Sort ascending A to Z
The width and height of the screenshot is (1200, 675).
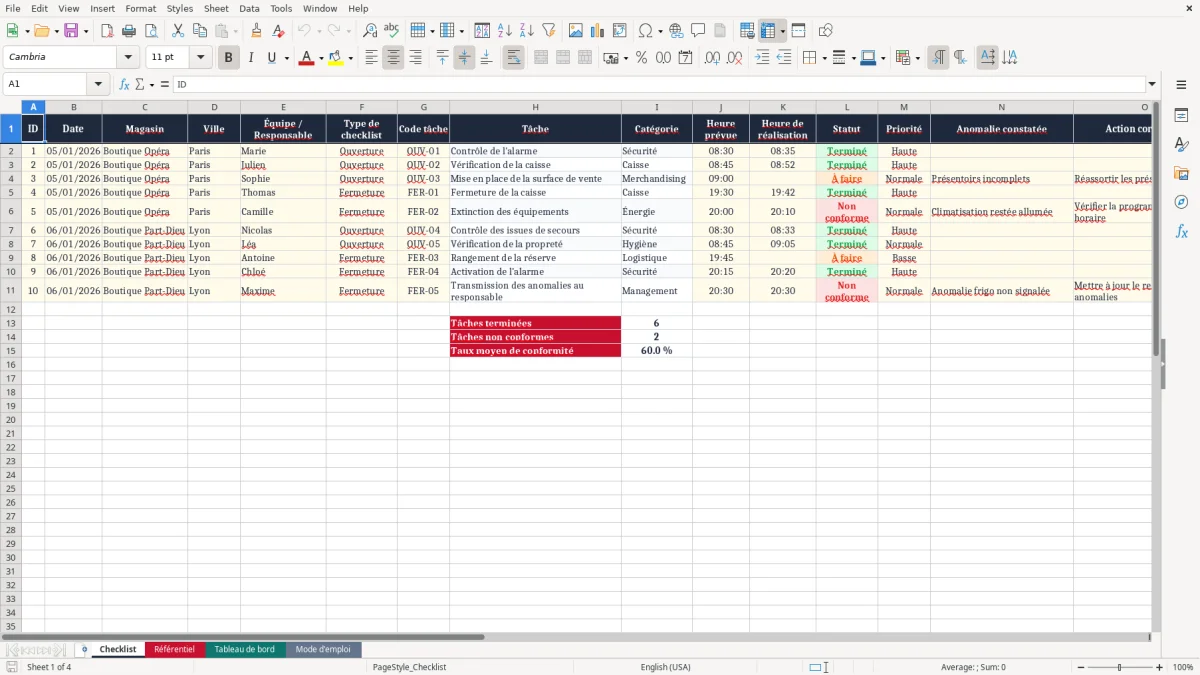[x=505, y=31]
